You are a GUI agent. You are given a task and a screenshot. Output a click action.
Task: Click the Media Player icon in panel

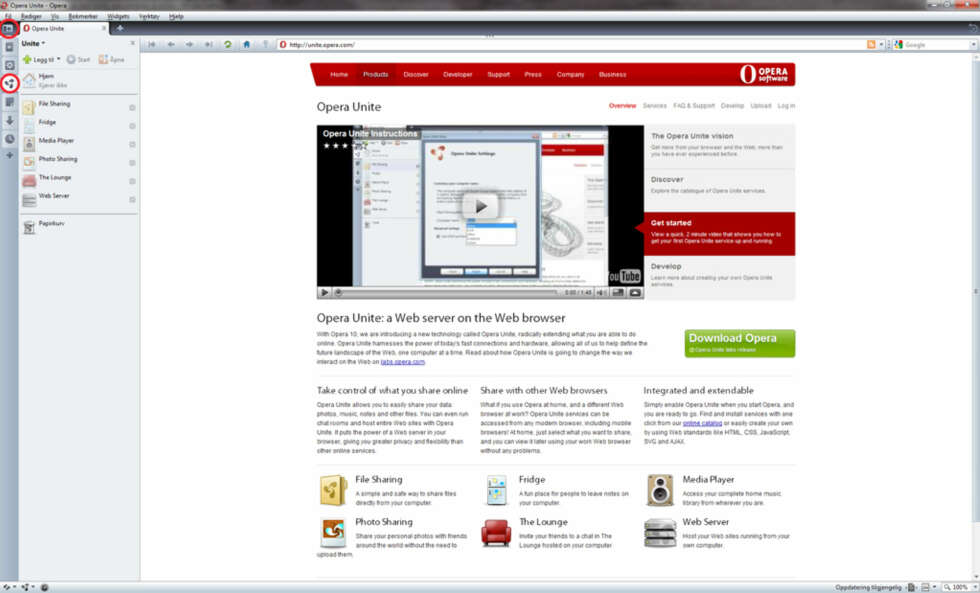[x=29, y=144]
